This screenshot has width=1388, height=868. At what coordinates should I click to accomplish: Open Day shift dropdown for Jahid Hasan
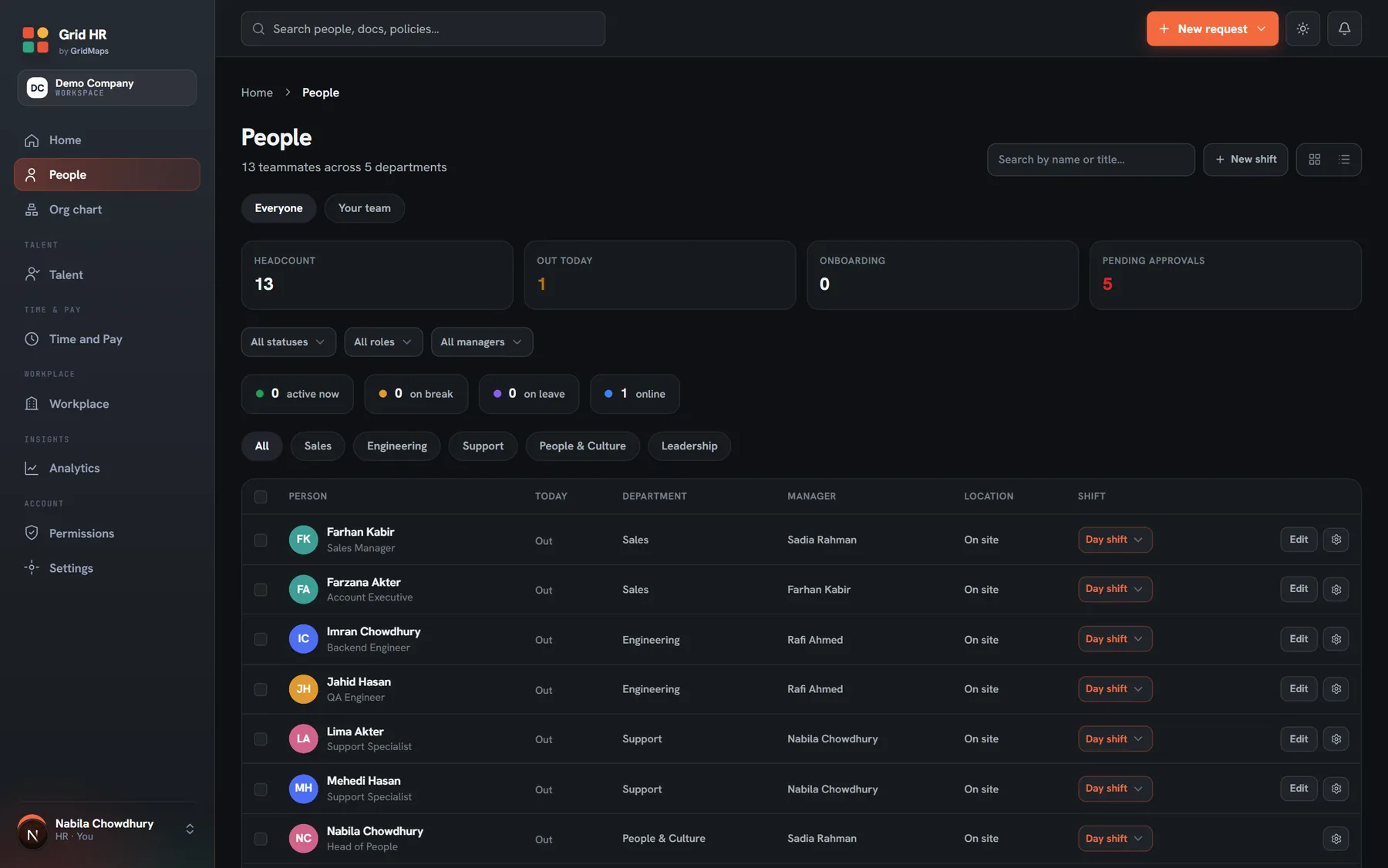[x=1114, y=689]
